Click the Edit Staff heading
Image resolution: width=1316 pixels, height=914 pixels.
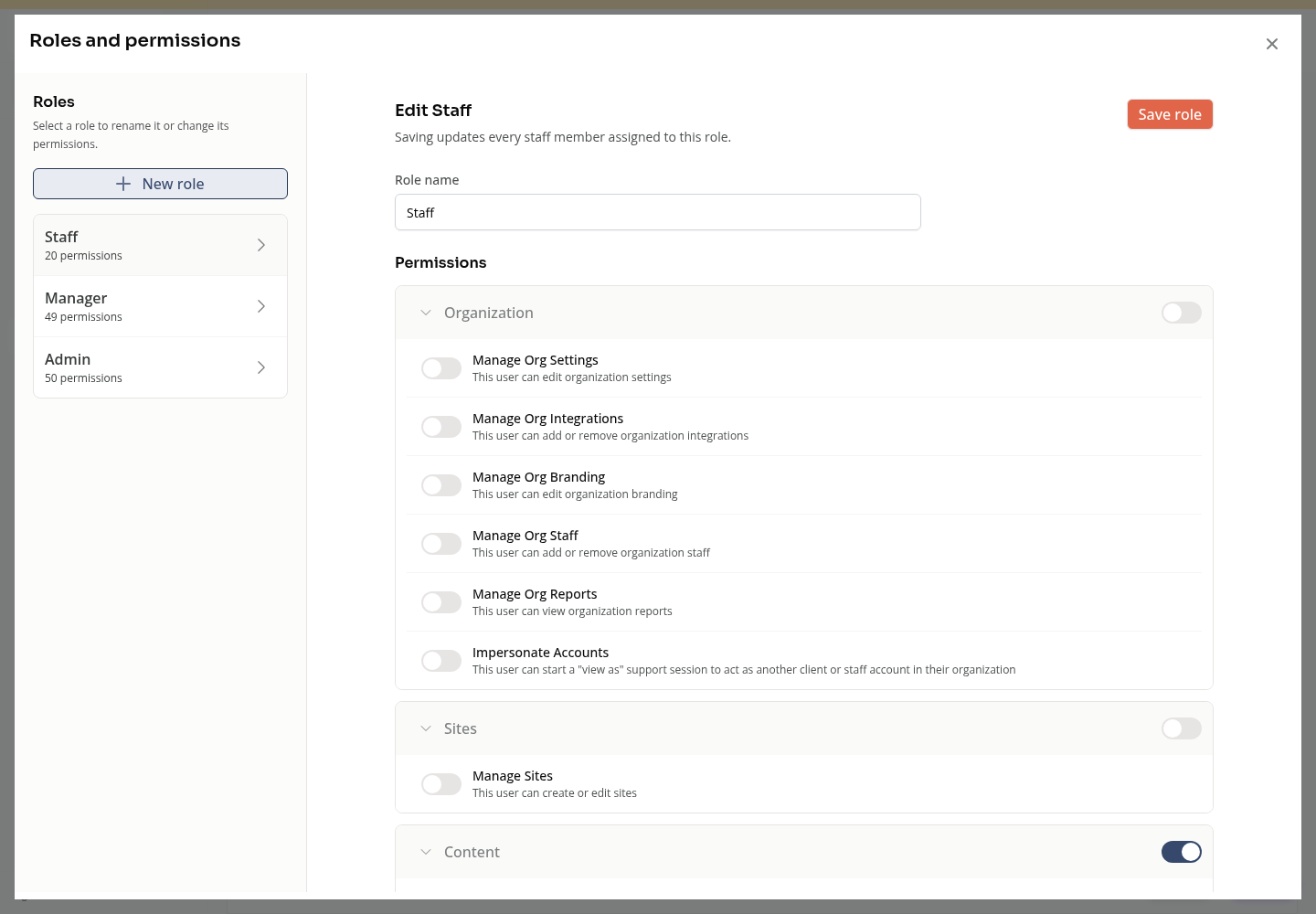click(x=433, y=111)
